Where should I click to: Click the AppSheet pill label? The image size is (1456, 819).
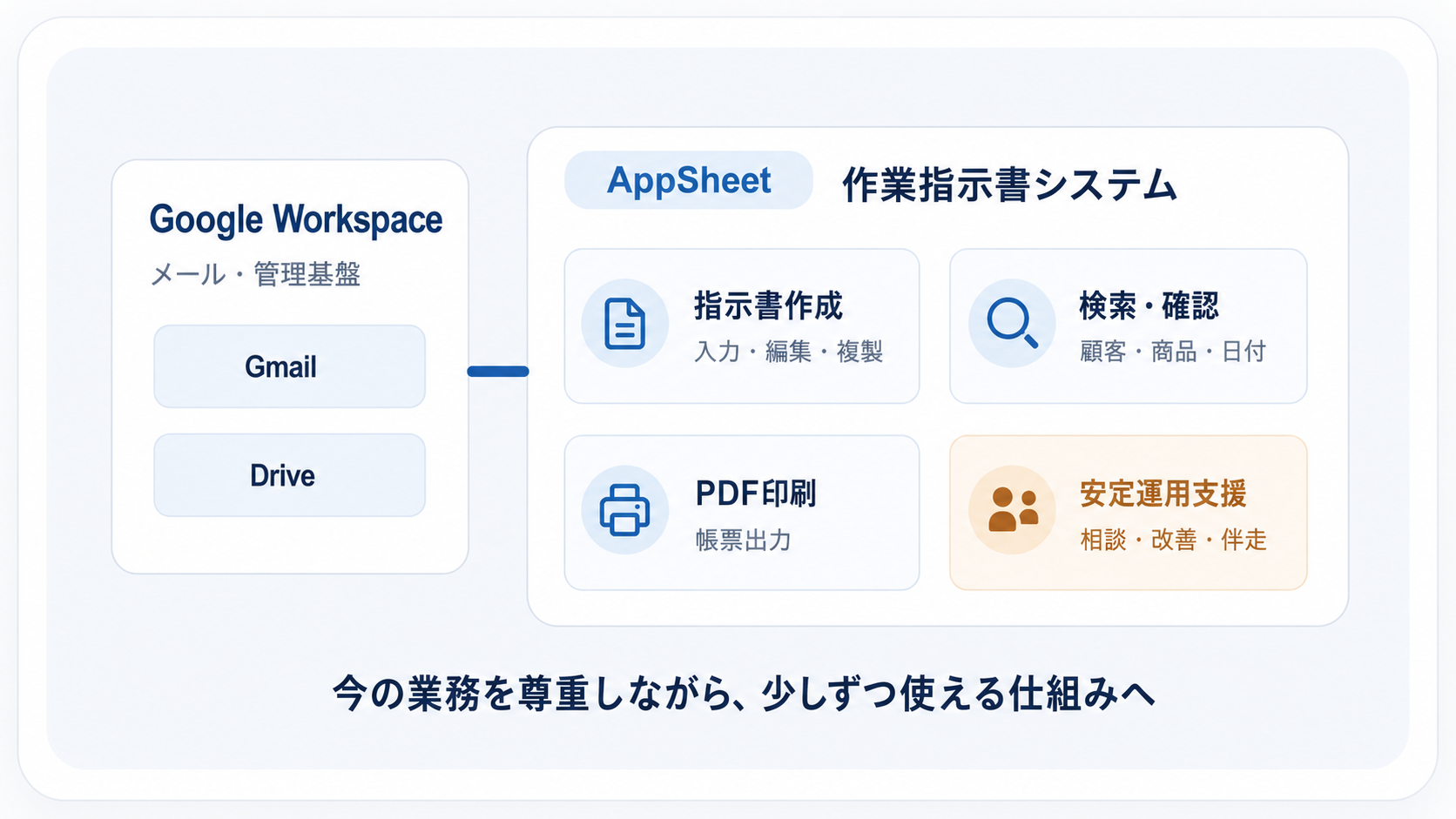pos(689,180)
